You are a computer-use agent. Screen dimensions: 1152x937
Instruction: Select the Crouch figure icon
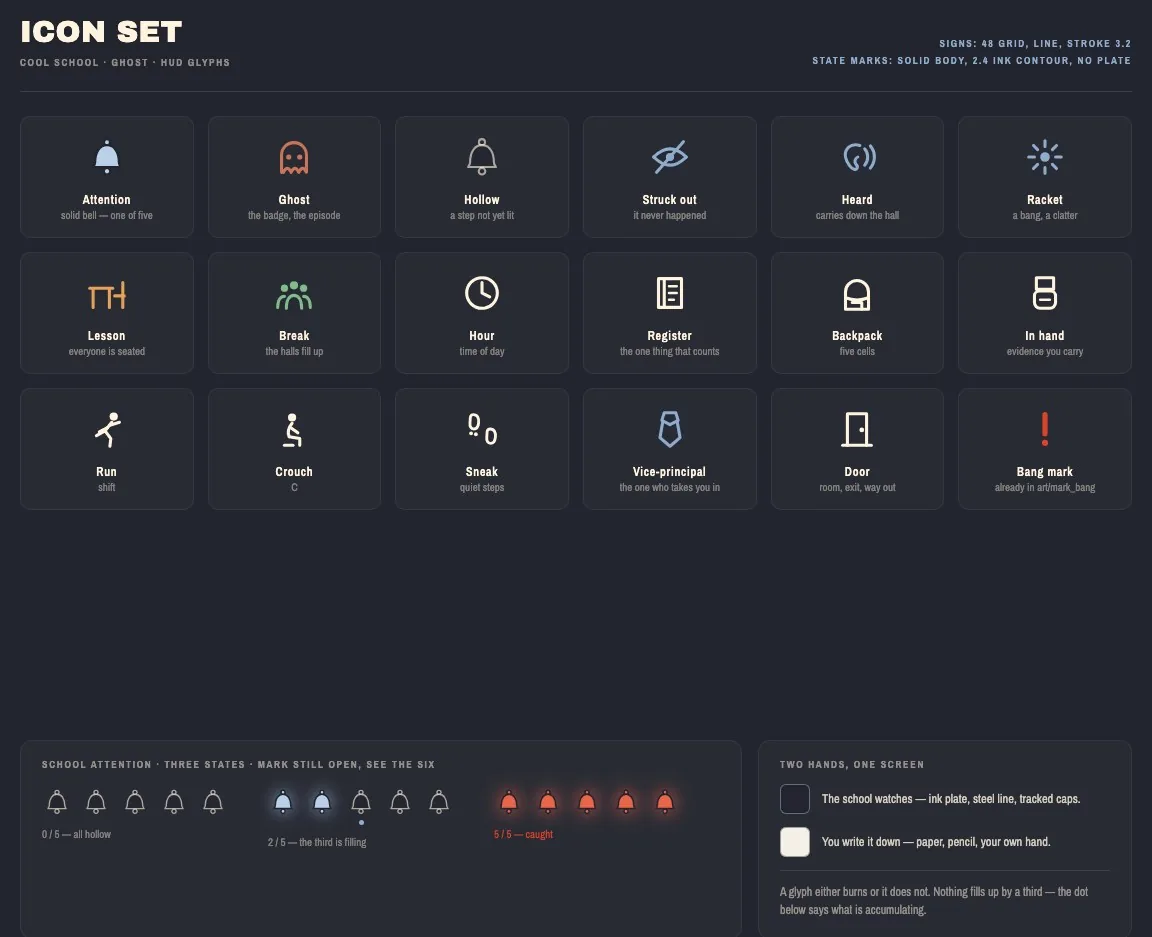tap(292, 430)
